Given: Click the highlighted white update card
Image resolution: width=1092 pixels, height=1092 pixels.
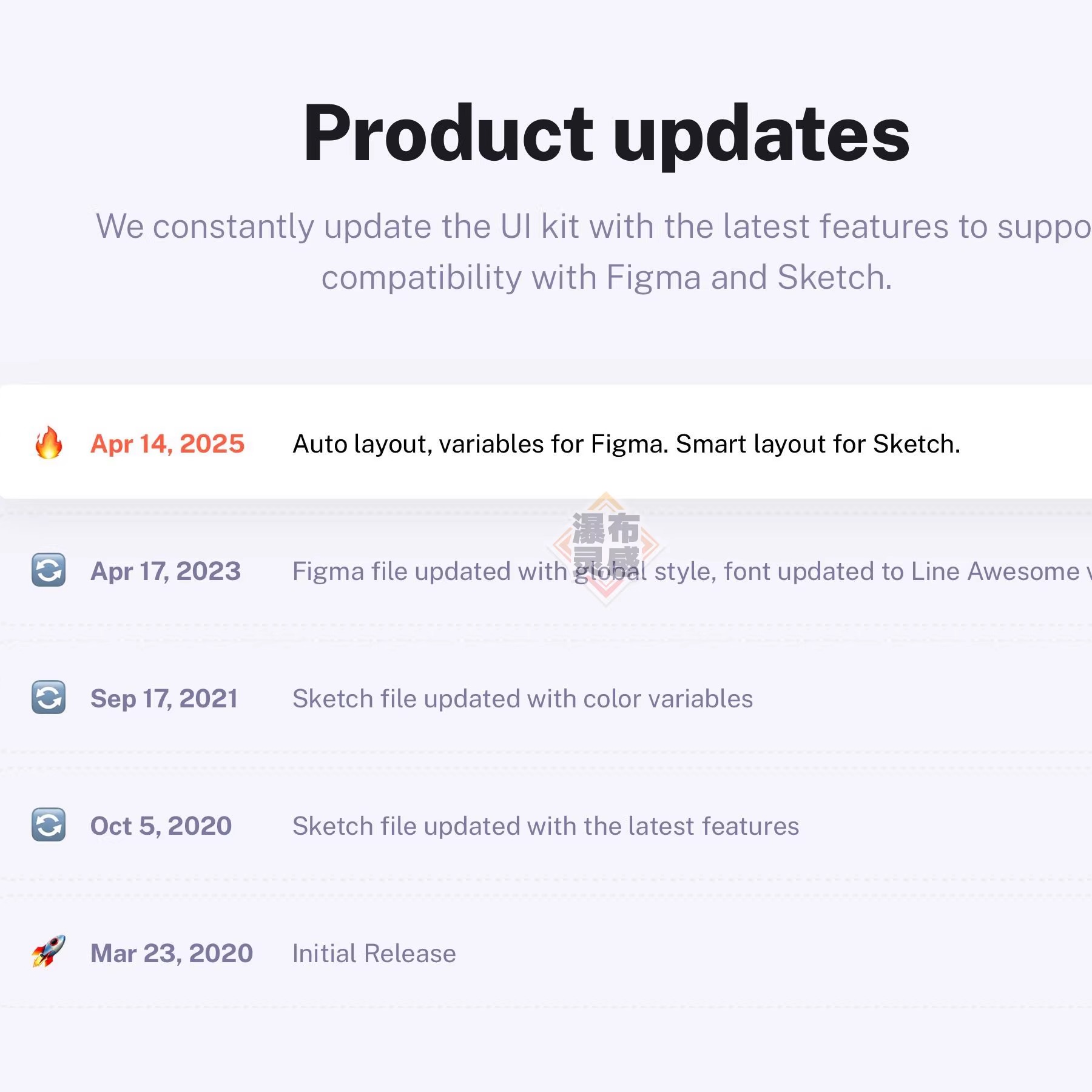Looking at the screenshot, I should pyautogui.click(x=546, y=442).
